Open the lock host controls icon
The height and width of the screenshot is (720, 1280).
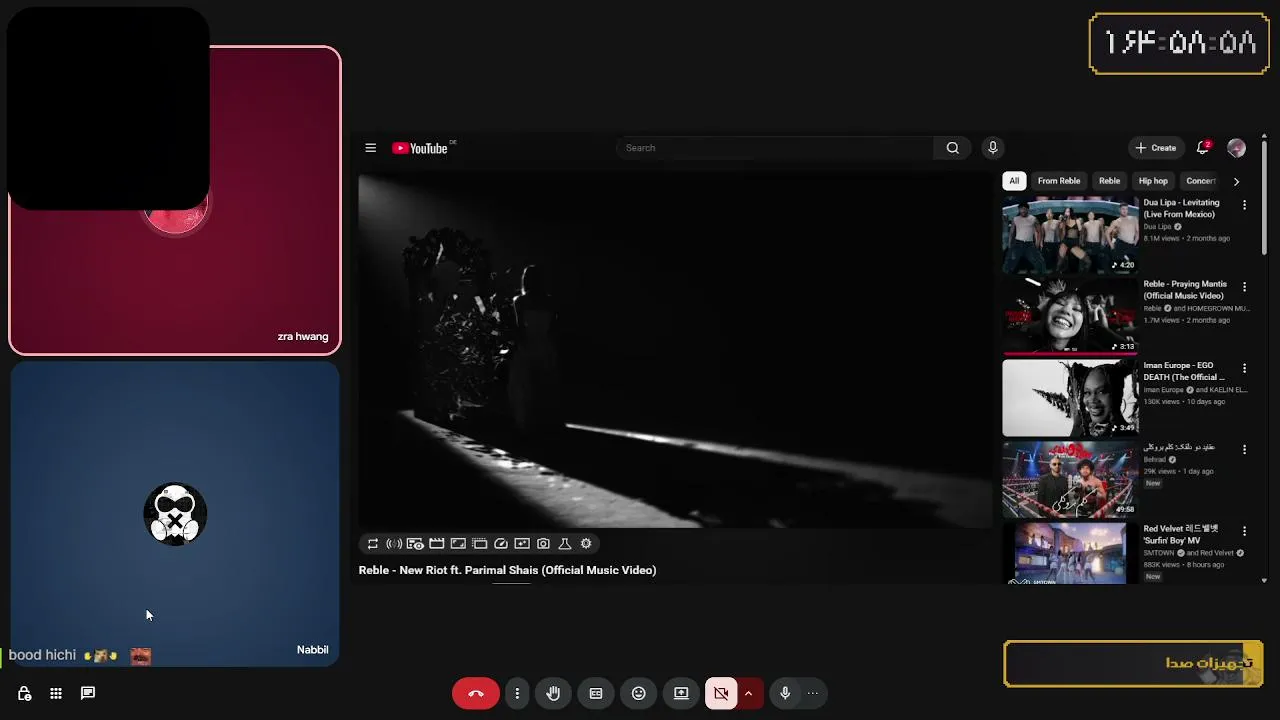point(24,693)
